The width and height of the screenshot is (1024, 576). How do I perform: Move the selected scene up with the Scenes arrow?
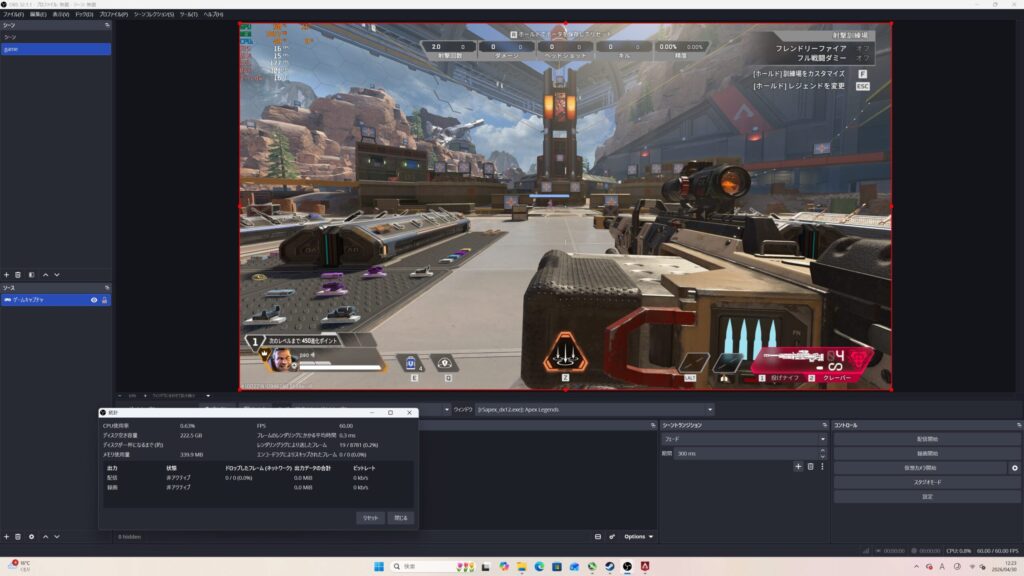46,275
